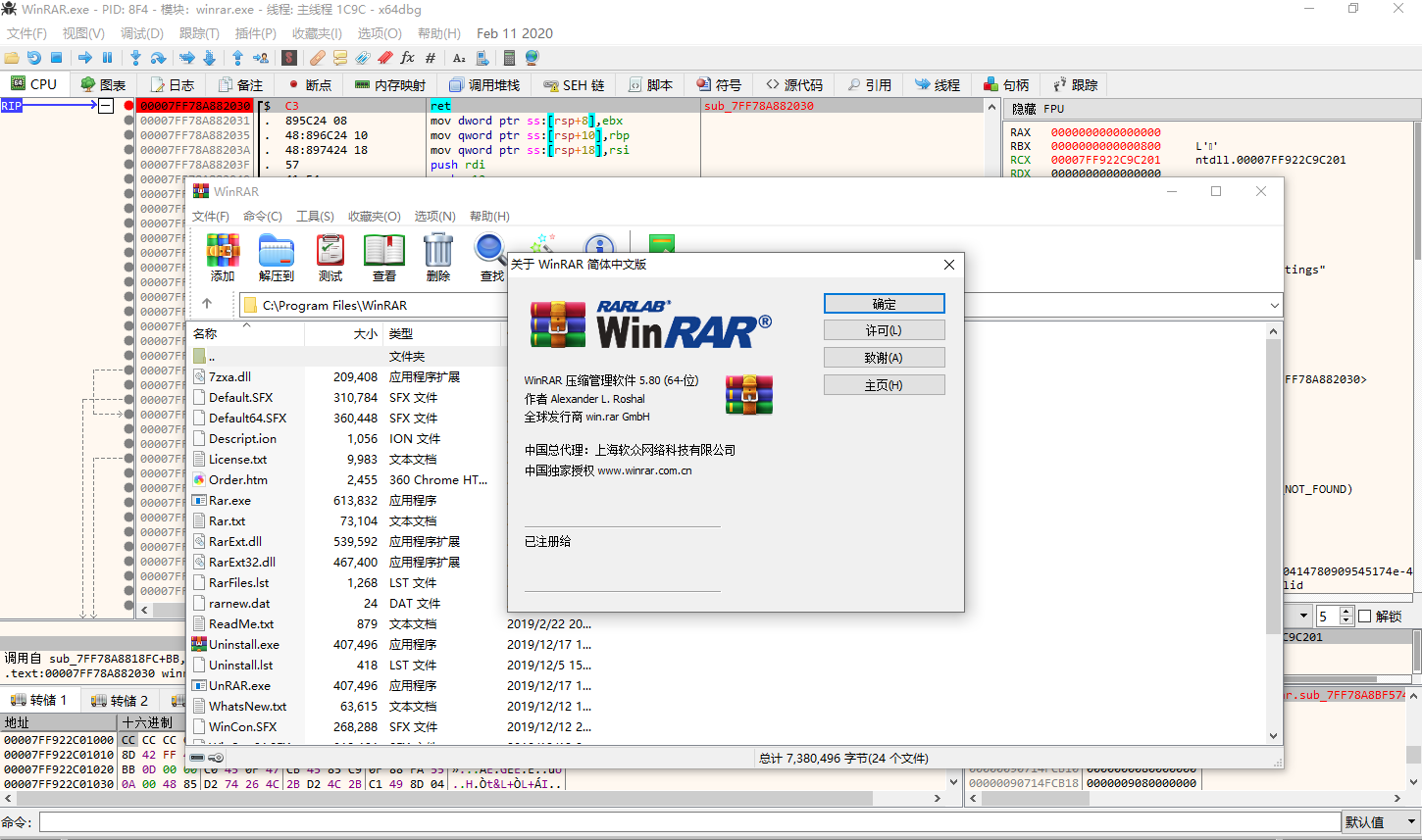The image size is (1422, 840).
Task: Open x64dbg 调试(D) menu
Action: (142, 33)
